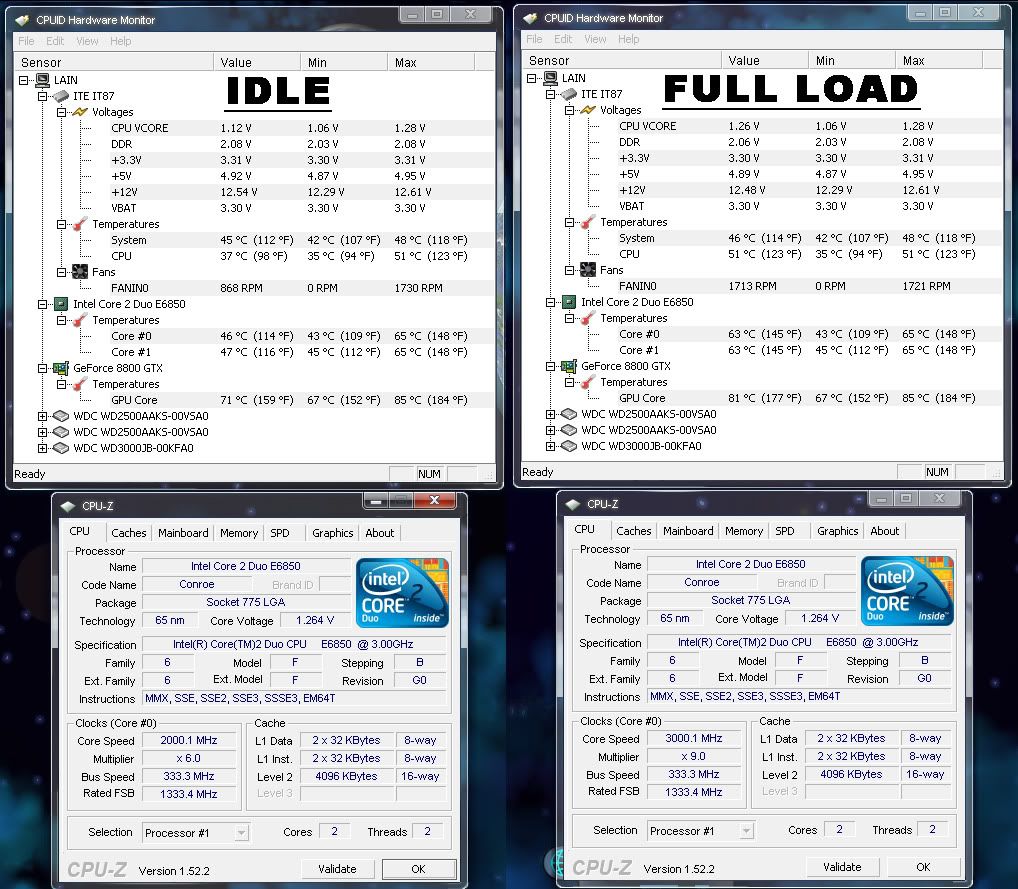1018x889 pixels.
Task: Open View menu in idle Hardware Monitor
Action: [x=87, y=41]
